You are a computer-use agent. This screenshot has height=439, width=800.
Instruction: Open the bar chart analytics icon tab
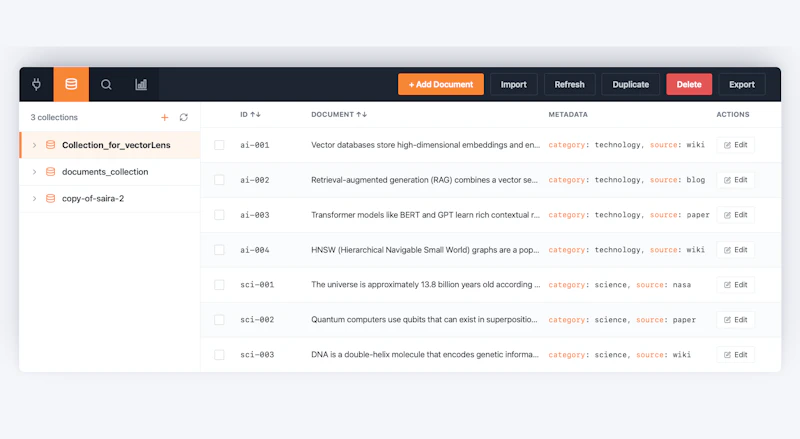click(141, 84)
